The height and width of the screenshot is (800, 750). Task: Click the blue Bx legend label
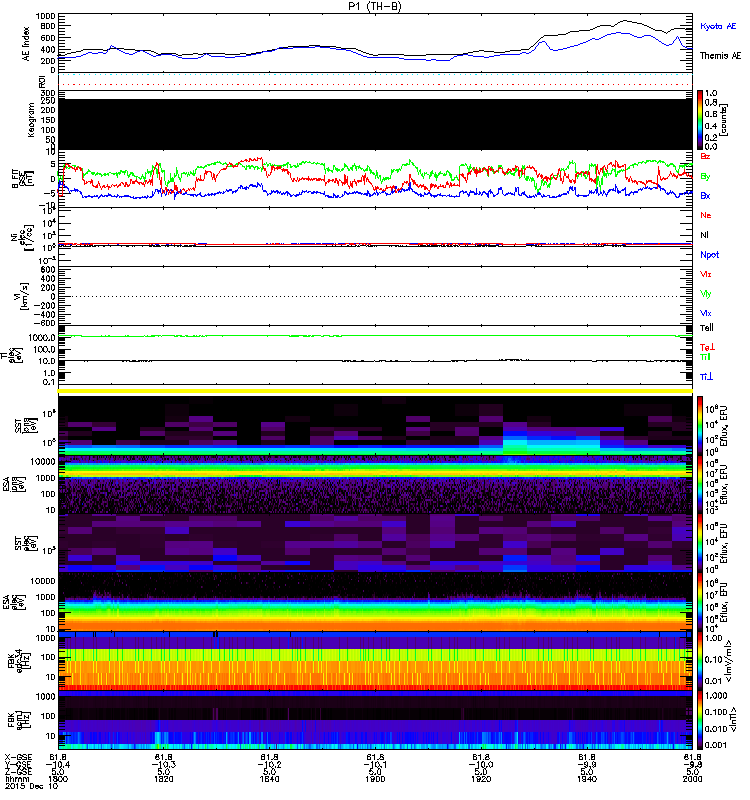pos(705,196)
